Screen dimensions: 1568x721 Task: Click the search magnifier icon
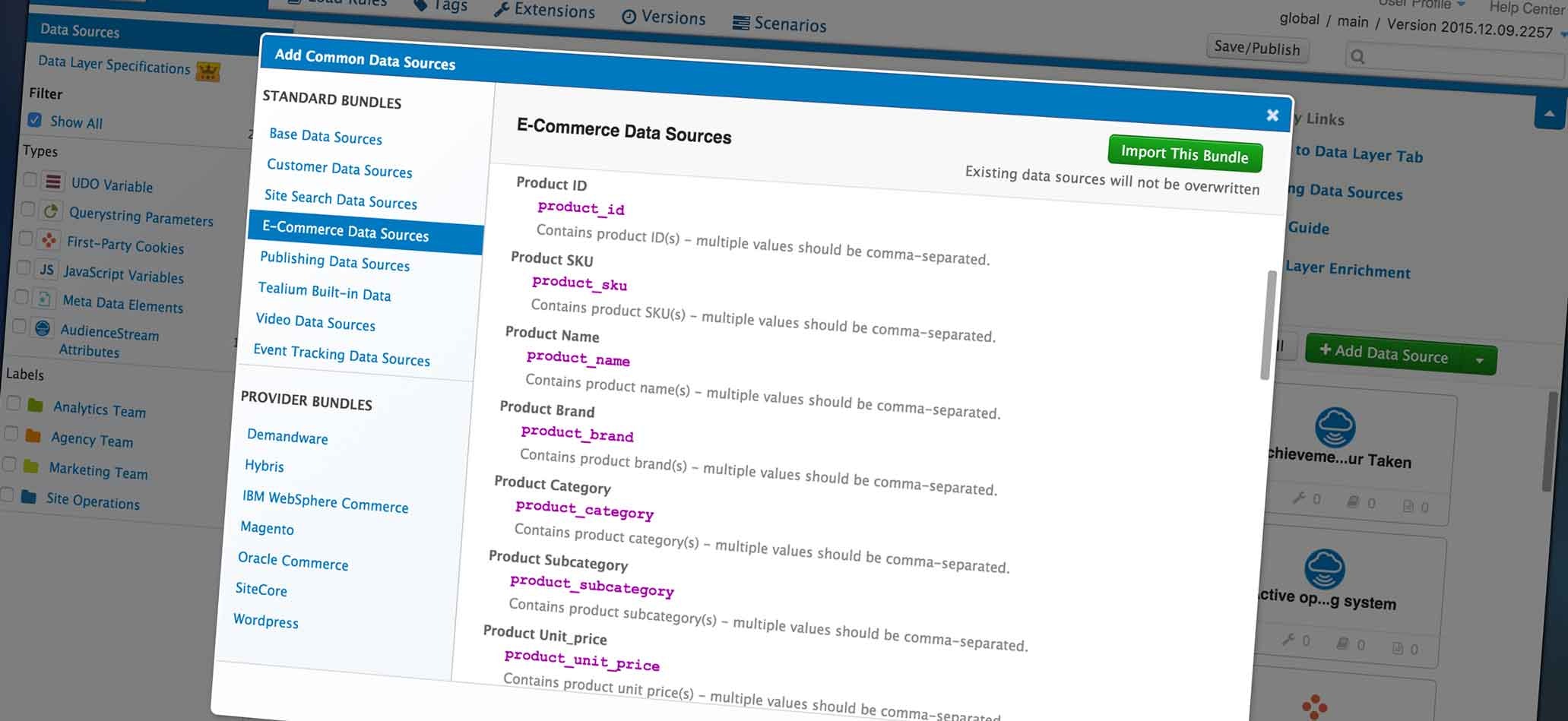click(1356, 55)
